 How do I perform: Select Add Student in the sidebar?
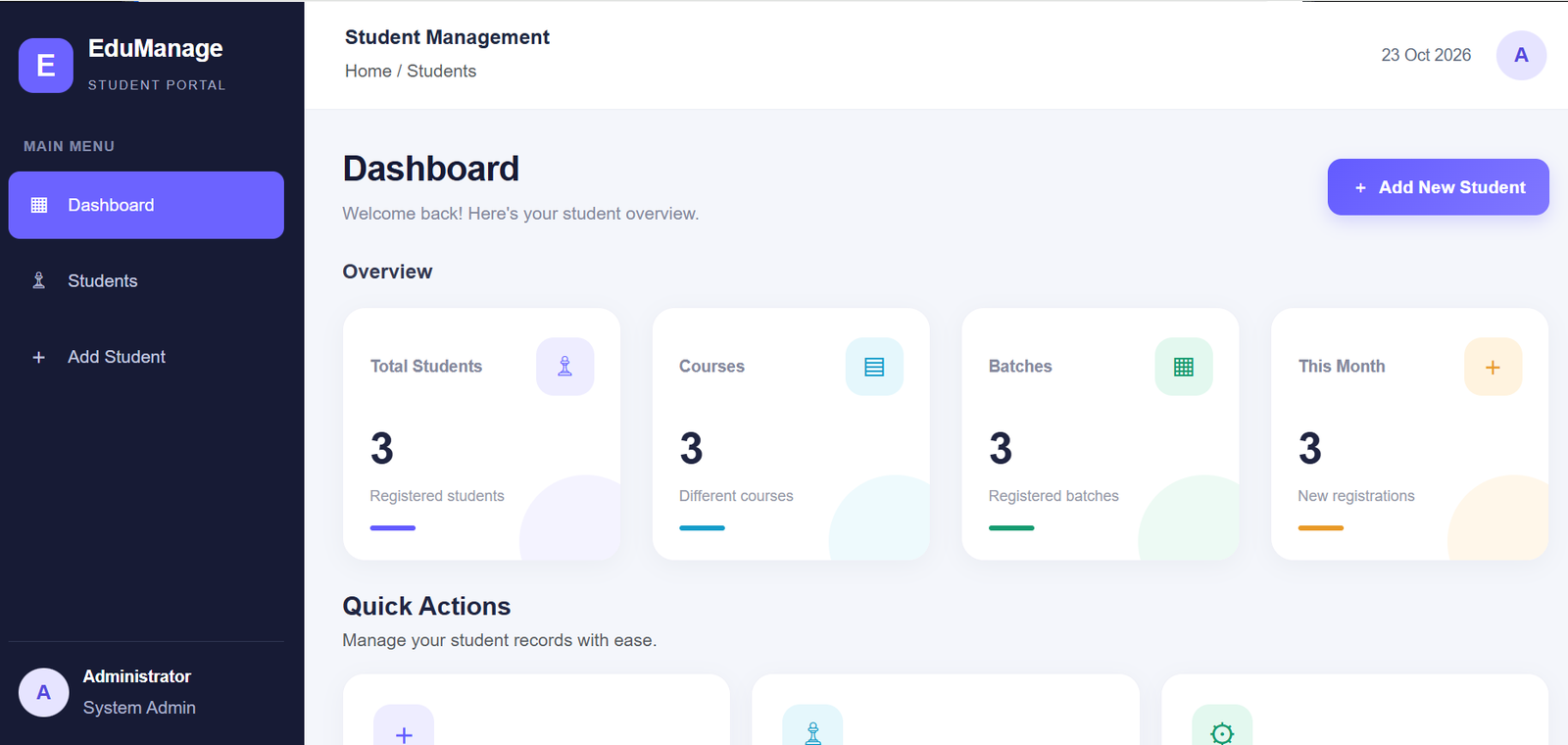[x=146, y=358]
